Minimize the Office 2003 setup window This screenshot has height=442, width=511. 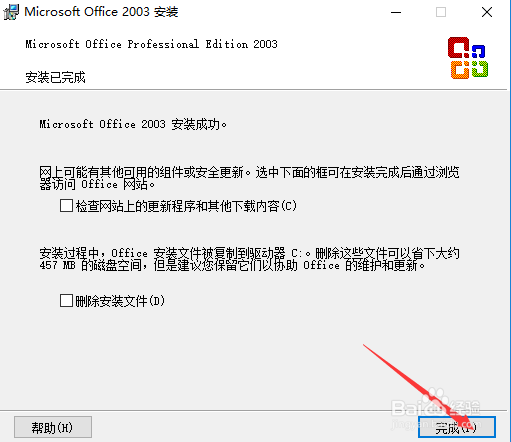396,12
